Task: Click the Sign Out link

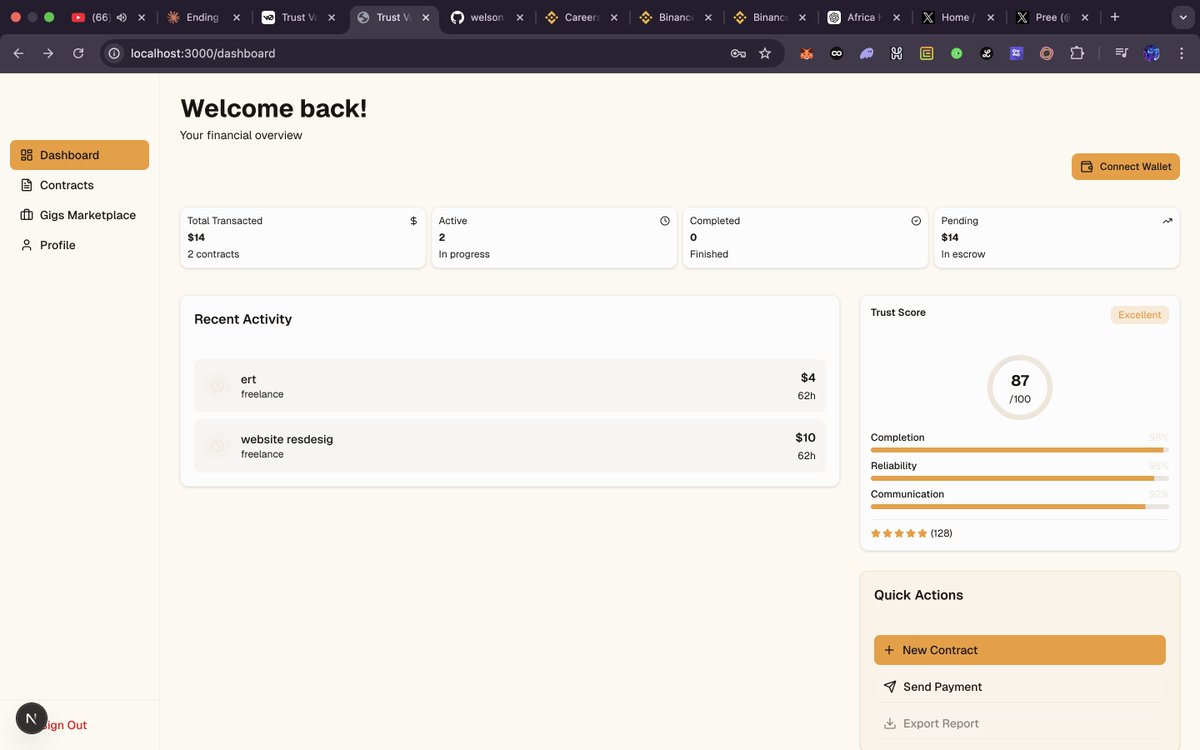Action: [65, 725]
